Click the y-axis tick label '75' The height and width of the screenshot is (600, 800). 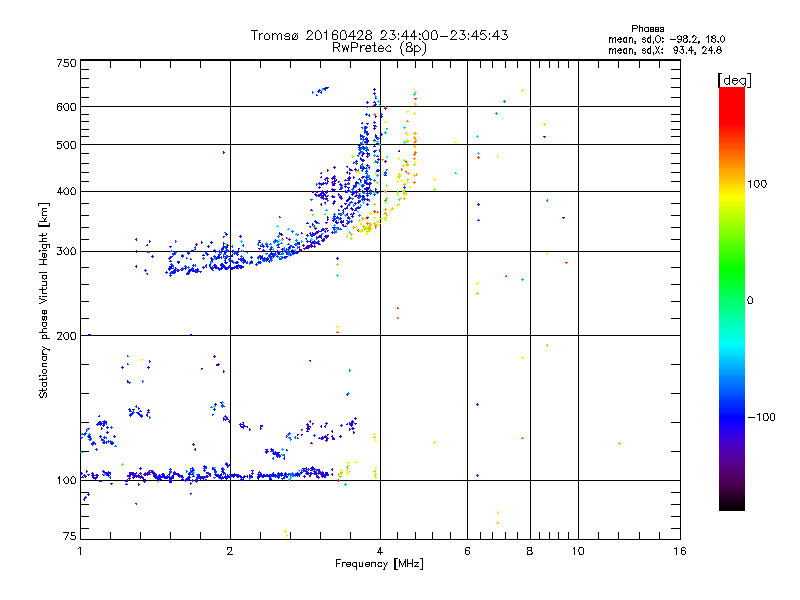click(70, 536)
